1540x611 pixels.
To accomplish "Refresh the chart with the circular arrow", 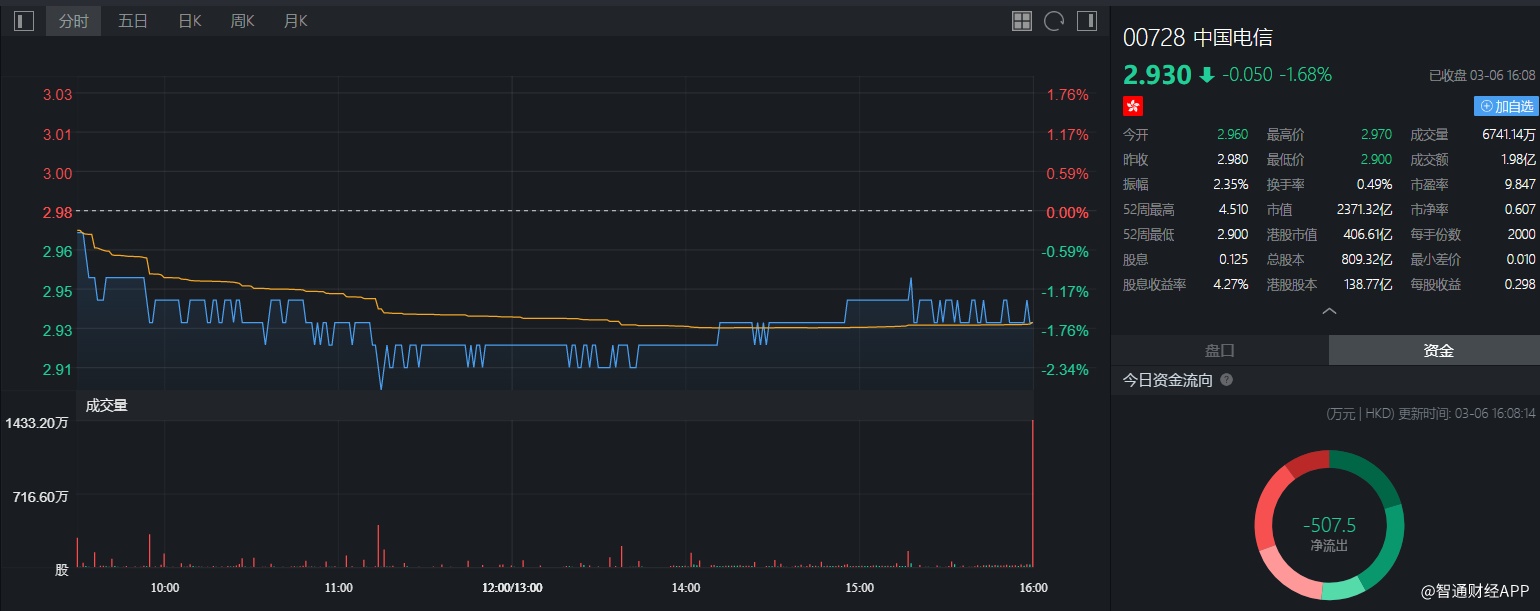I will coord(1053,21).
